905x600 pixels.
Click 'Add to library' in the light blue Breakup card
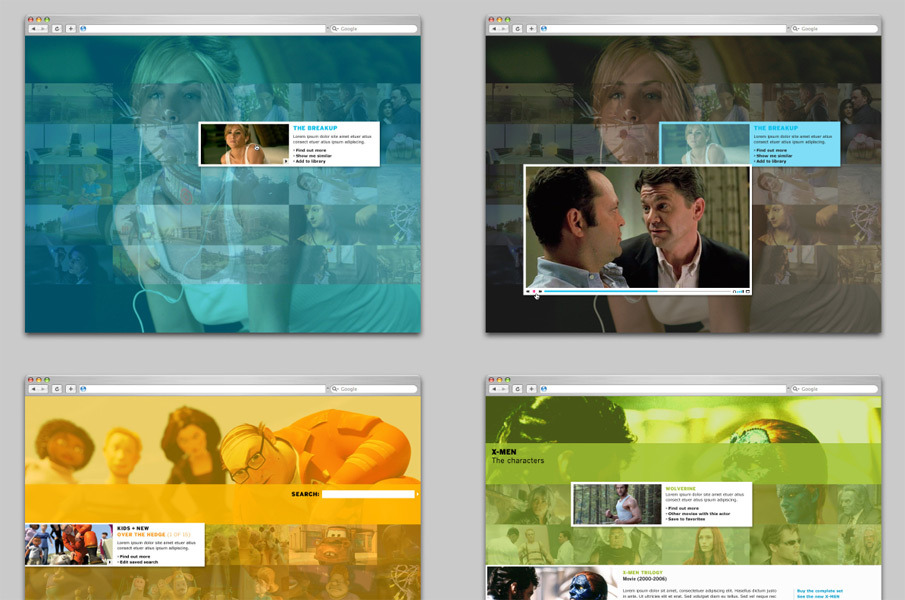770,162
